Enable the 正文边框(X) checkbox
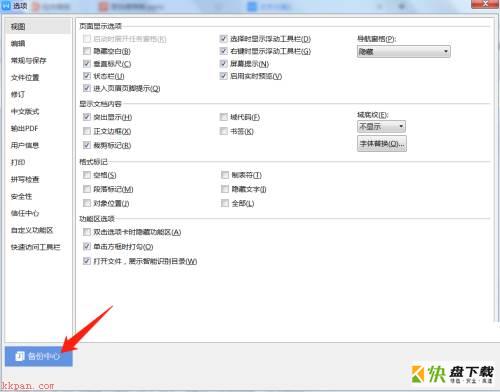500x392 pixels. tap(87, 131)
